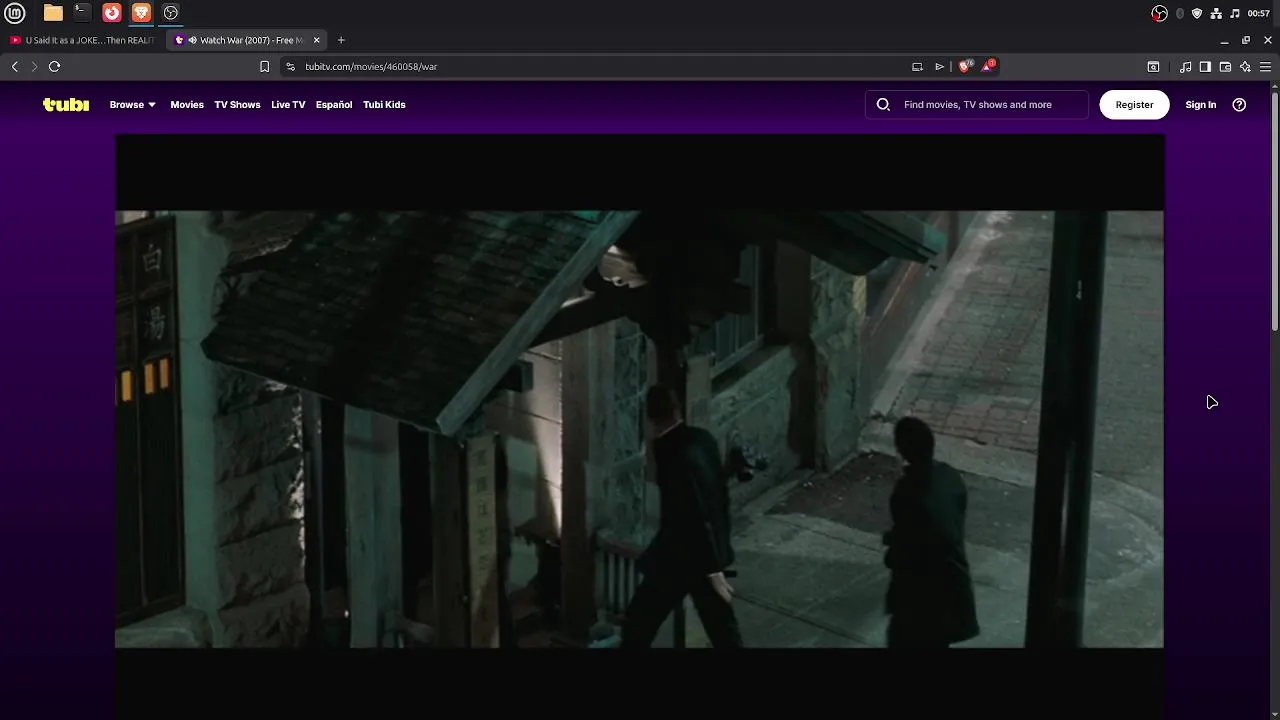The height and width of the screenshot is (720, 1280).
Task: Show the calendar from clock 00:57
Action: [1259, 13]
